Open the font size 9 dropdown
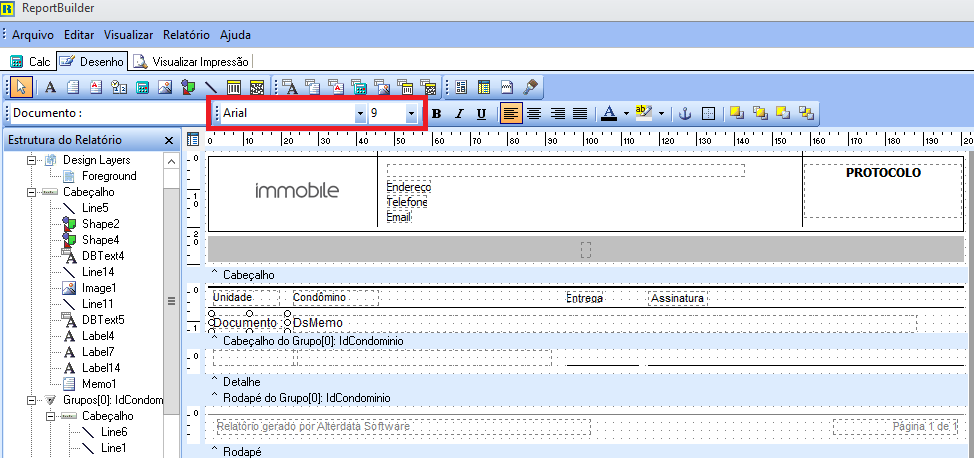 [x=411, y=114]
